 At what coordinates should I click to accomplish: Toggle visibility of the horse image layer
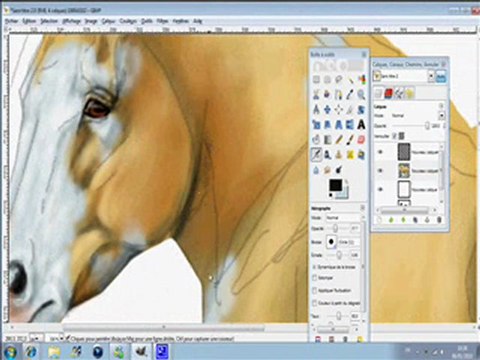pos(380,171)
